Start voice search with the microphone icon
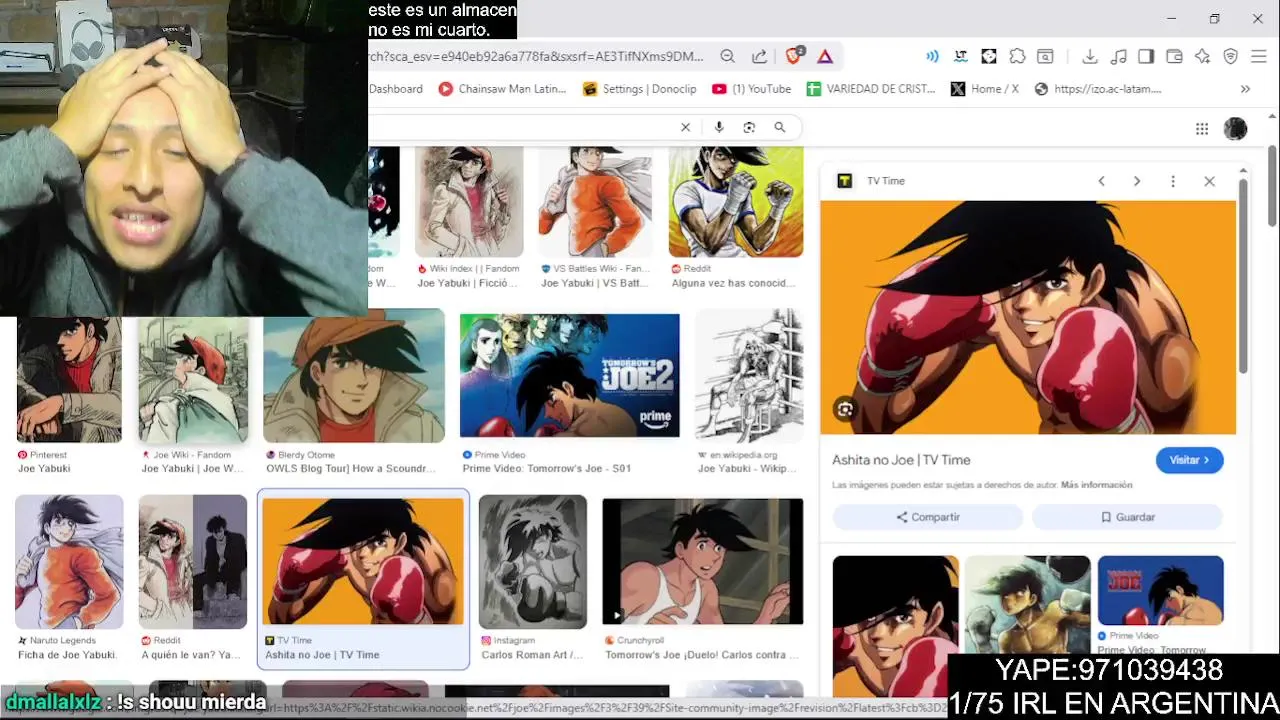The width and height of the screenshot is (1280, 720). [x=718, y=127]
